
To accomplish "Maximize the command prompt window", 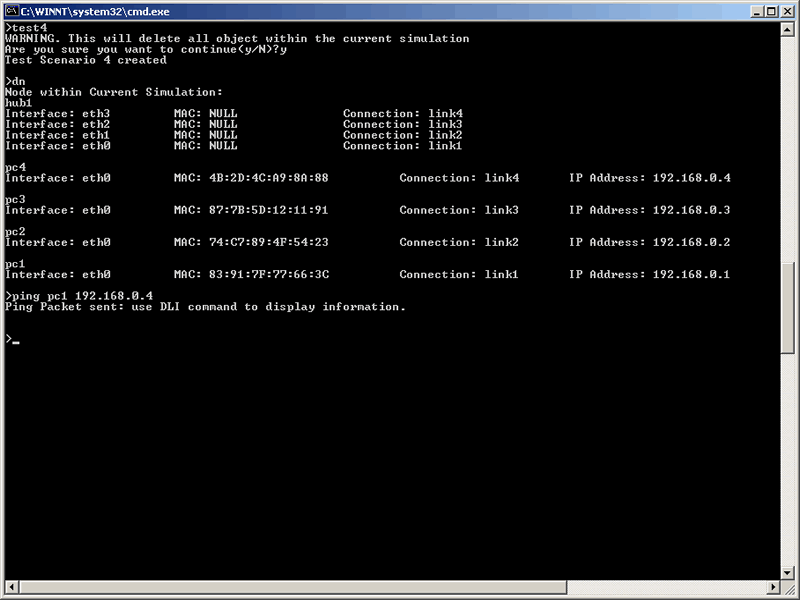I will pyautogui.click(x=770, y=12).
